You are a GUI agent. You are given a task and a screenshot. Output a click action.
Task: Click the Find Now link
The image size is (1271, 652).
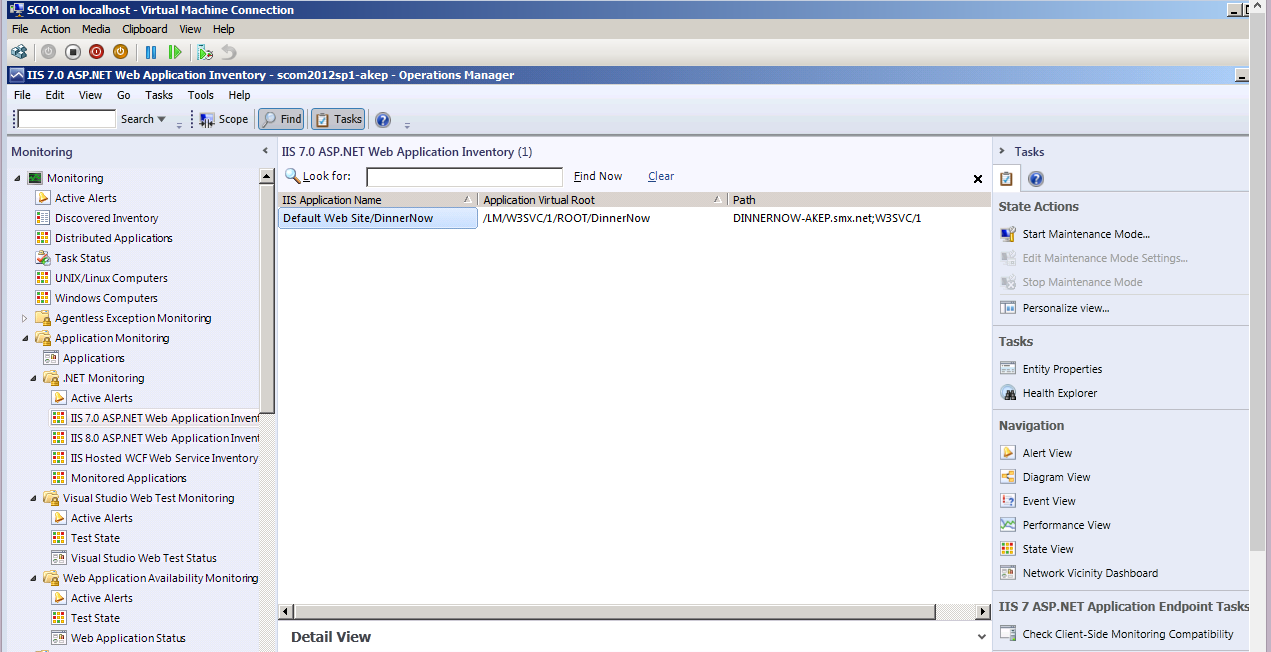coord(597,176)
